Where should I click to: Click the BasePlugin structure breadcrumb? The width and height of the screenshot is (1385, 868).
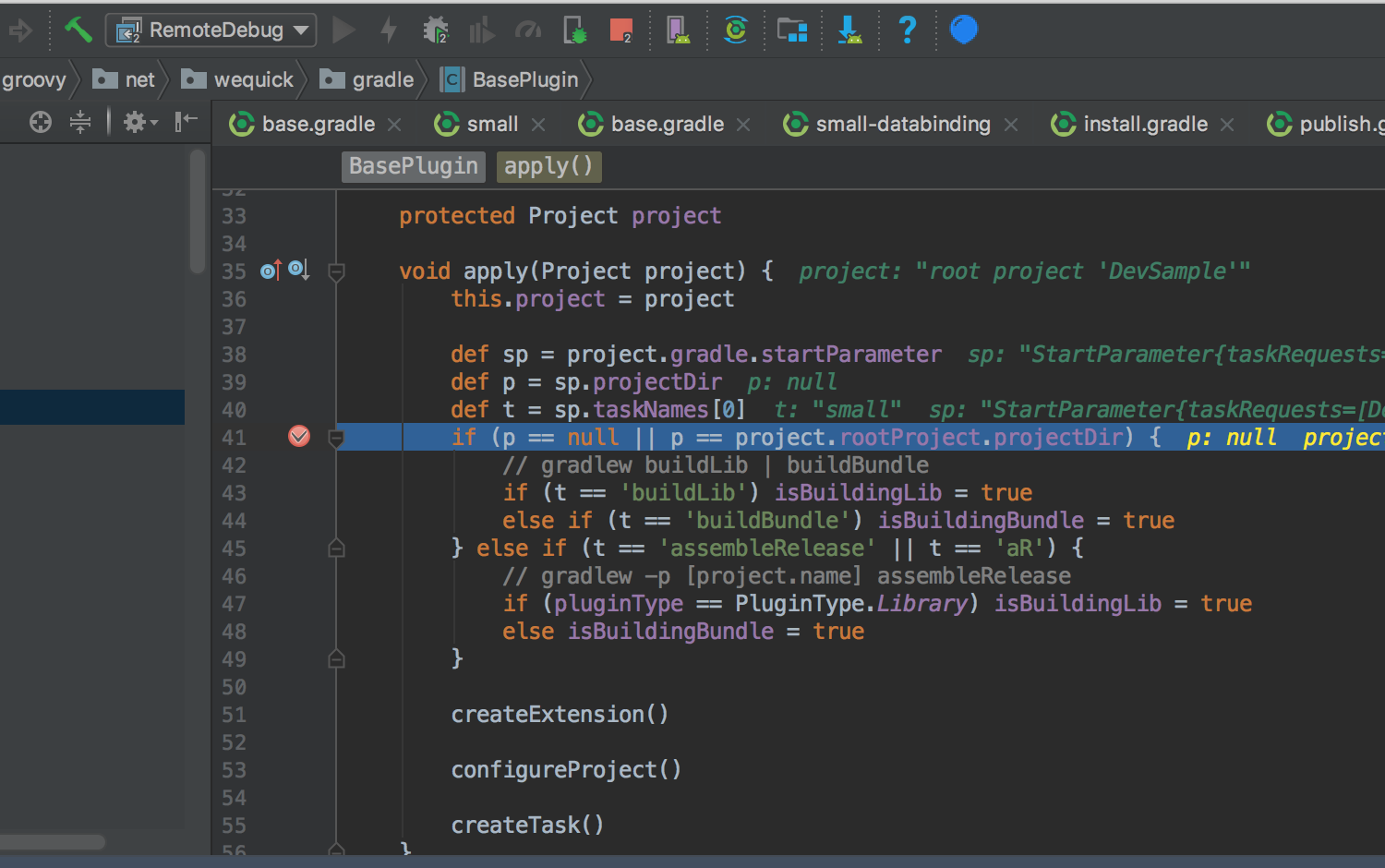pos(414,166)
